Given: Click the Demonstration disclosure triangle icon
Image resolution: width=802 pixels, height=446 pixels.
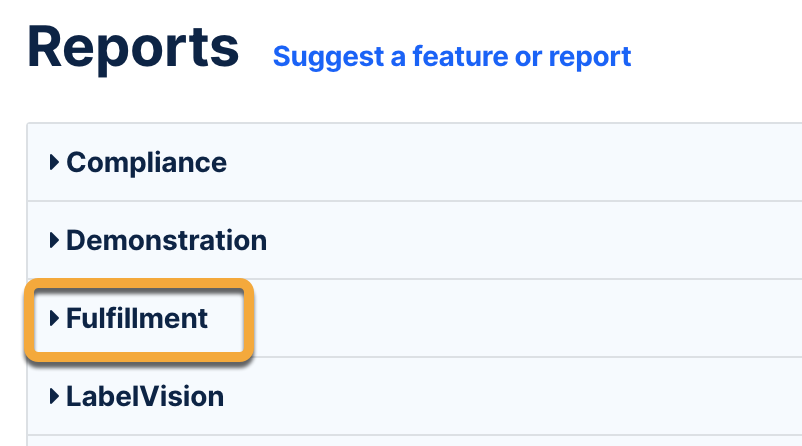Looking at the screenshot, I should click(x=55, y=241).
